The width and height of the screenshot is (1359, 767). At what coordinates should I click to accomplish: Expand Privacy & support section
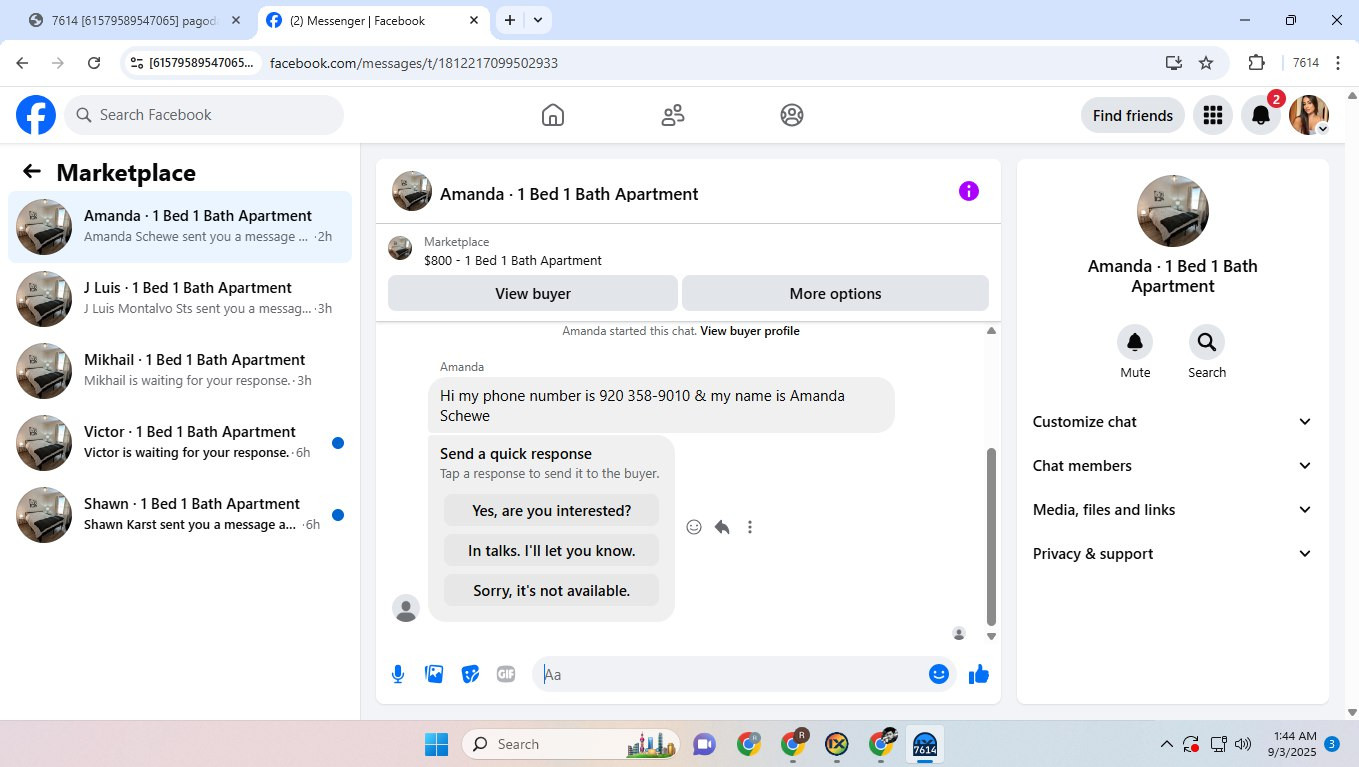pos(1173,554)
